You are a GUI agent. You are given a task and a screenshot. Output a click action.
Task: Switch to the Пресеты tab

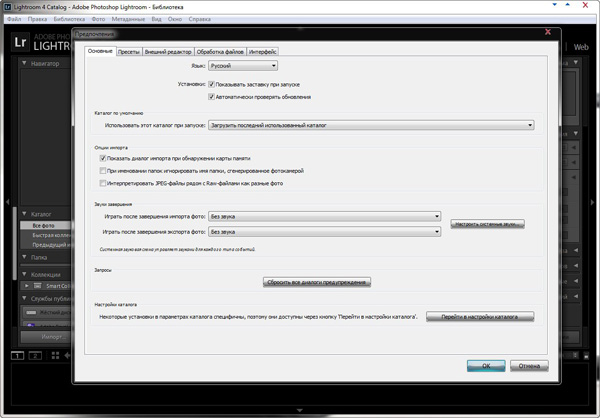(x=128, y=51)
